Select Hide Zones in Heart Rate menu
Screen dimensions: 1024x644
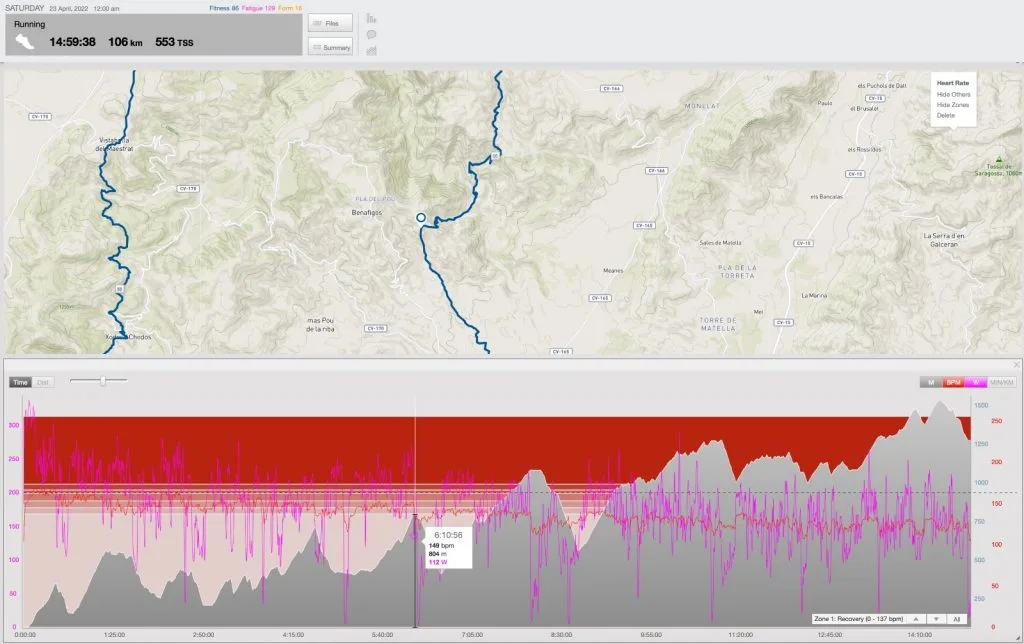coord(952,105)
